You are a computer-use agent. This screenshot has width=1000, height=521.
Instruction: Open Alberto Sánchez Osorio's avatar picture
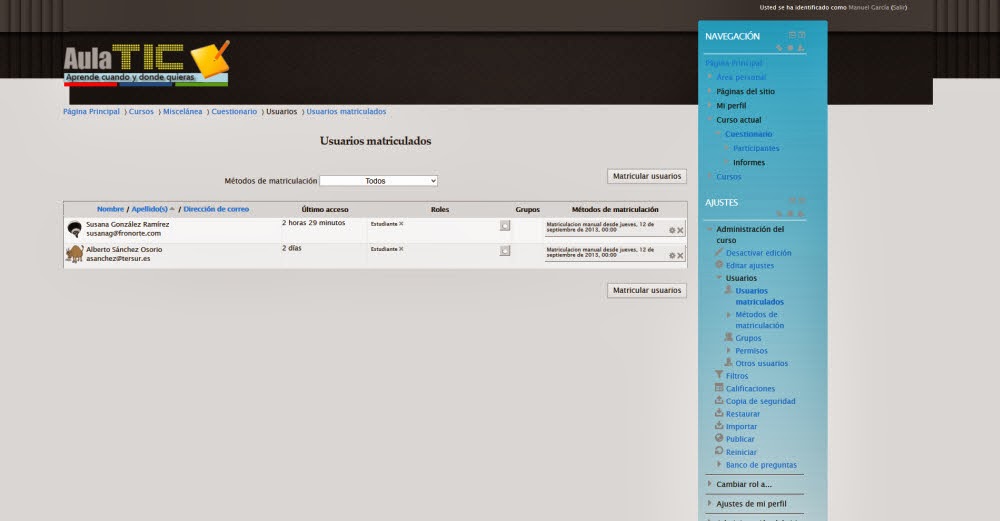click(x=75, y=254)
